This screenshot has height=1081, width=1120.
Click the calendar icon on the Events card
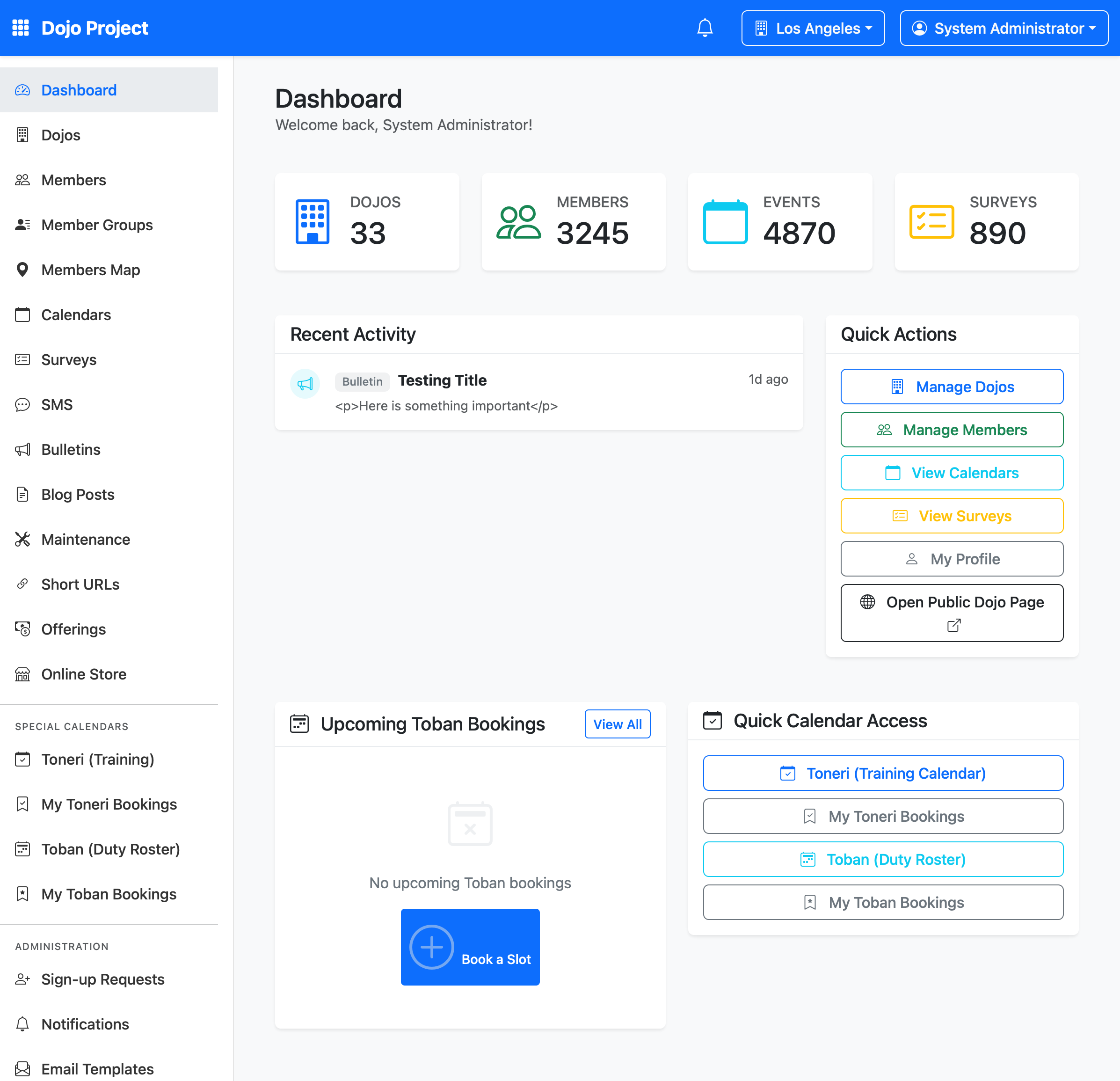point(725,222)
